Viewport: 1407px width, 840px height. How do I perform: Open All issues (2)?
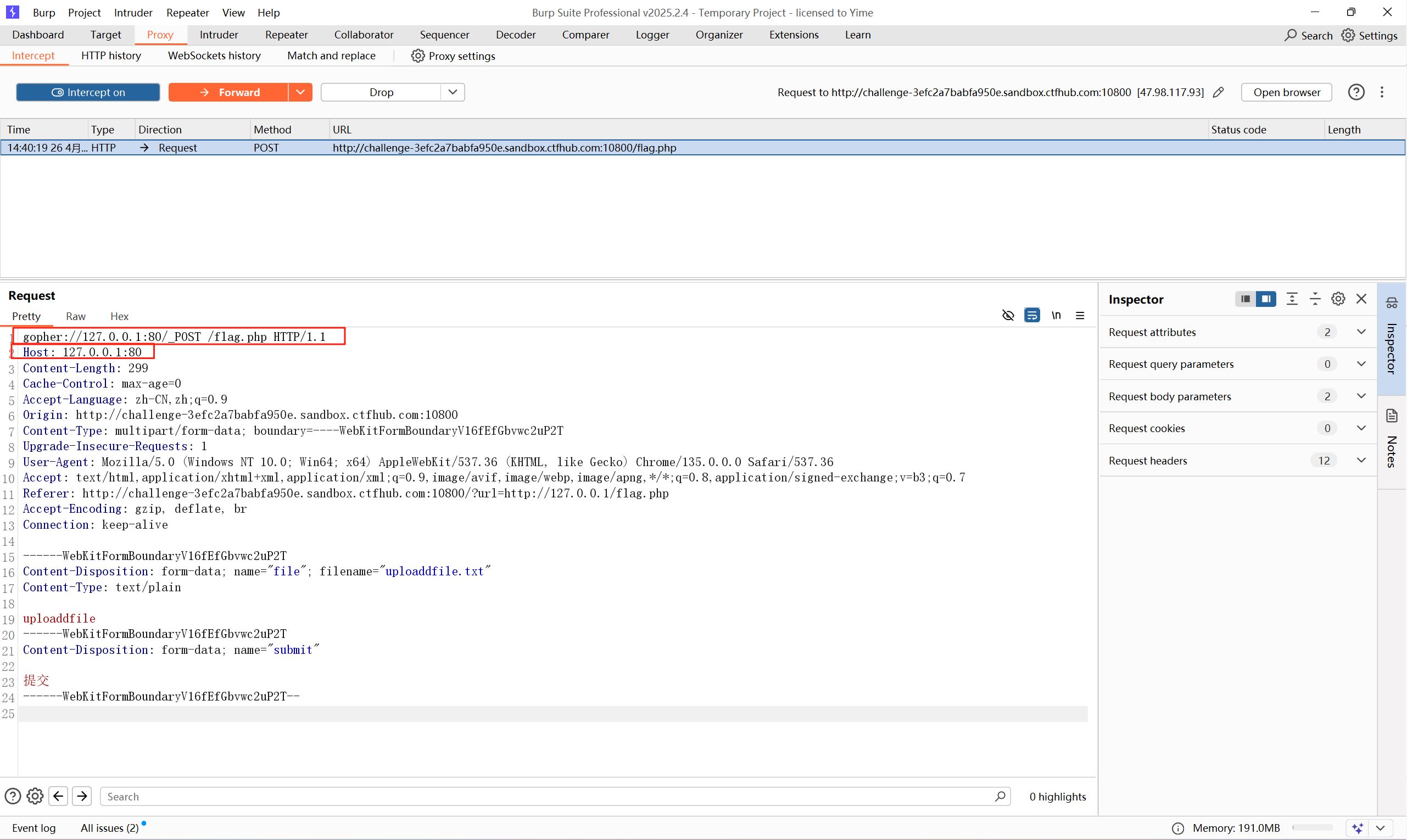click(110, 828)
